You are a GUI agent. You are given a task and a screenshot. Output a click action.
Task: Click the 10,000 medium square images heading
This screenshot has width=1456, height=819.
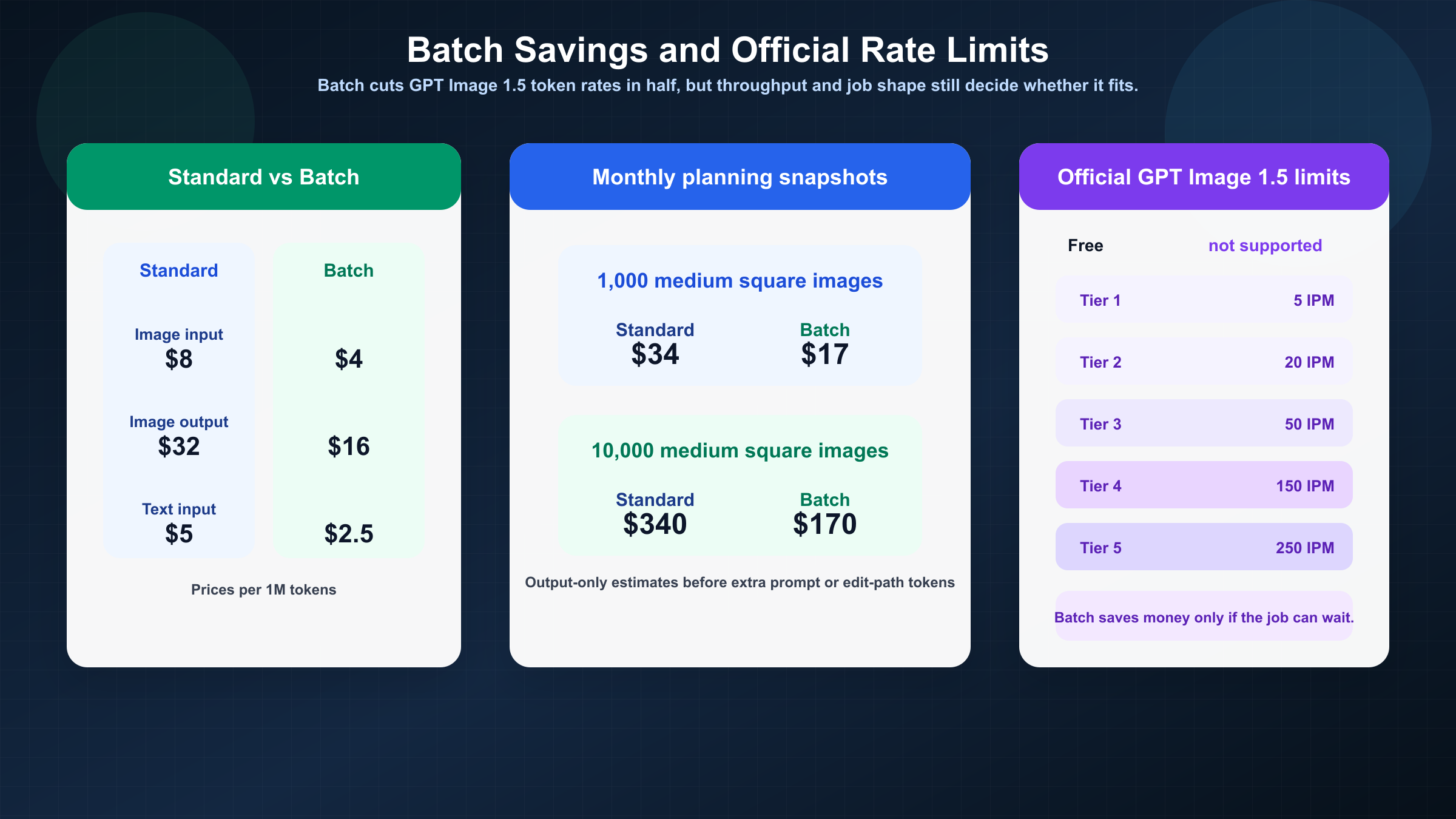[x=740, y=451]
